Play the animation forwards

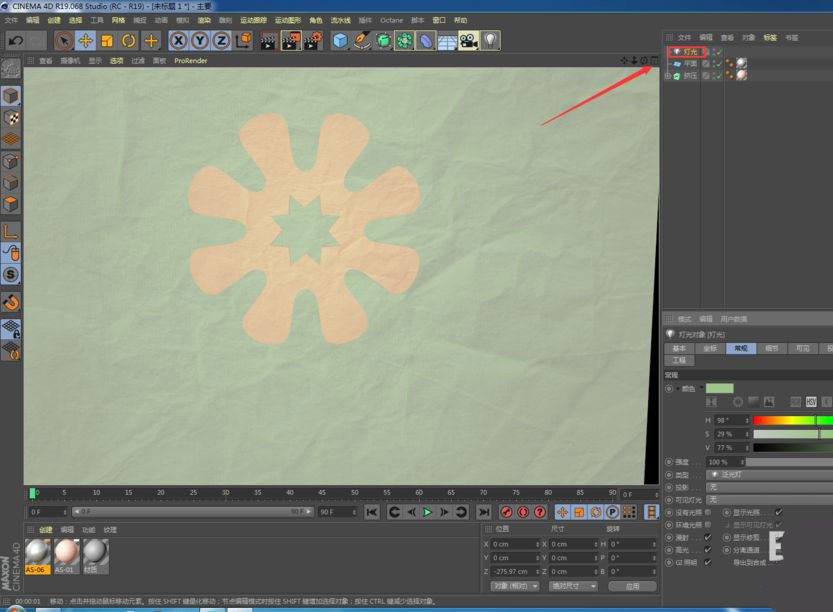[427, 512]
